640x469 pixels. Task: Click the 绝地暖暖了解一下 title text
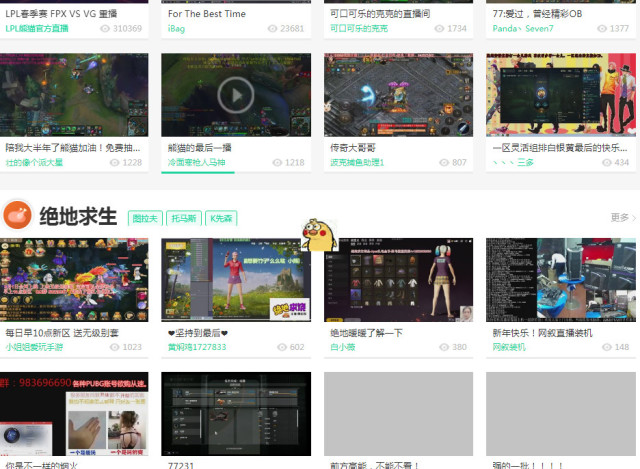tap(366, 333)
